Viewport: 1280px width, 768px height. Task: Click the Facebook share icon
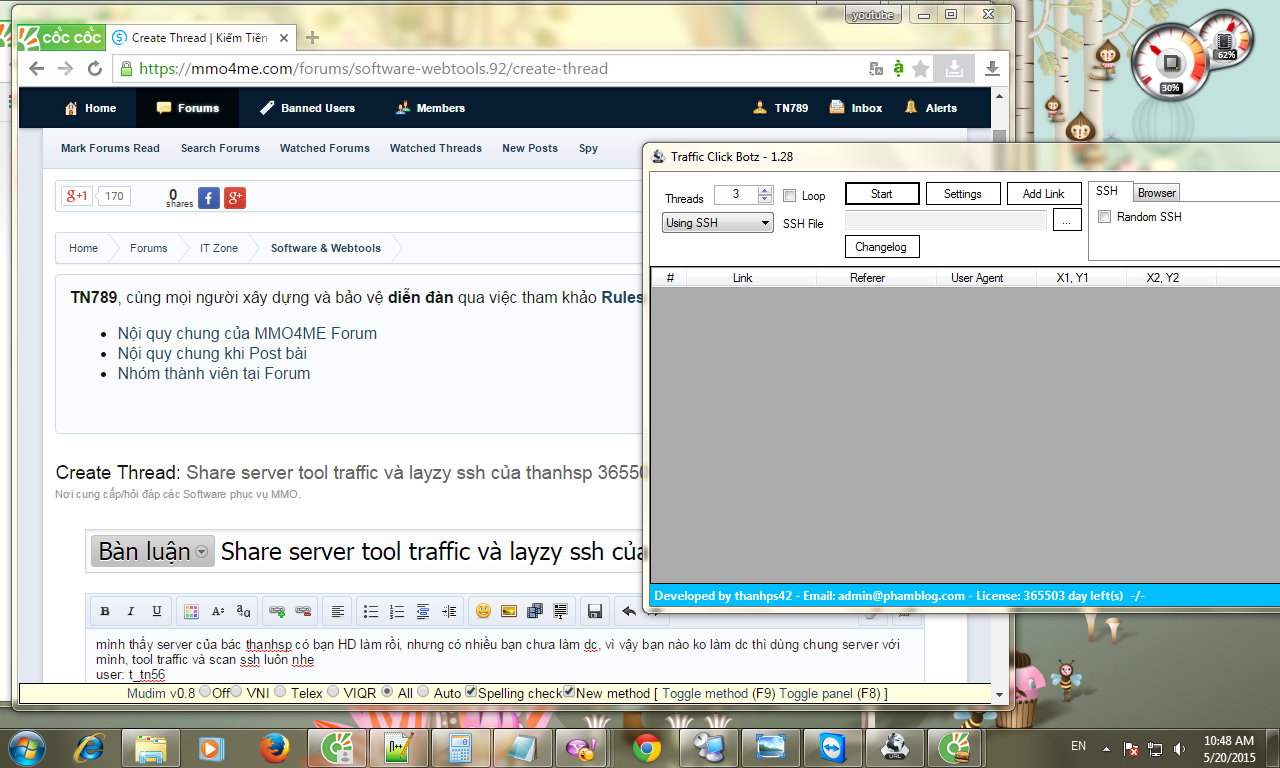pos(209,197)
